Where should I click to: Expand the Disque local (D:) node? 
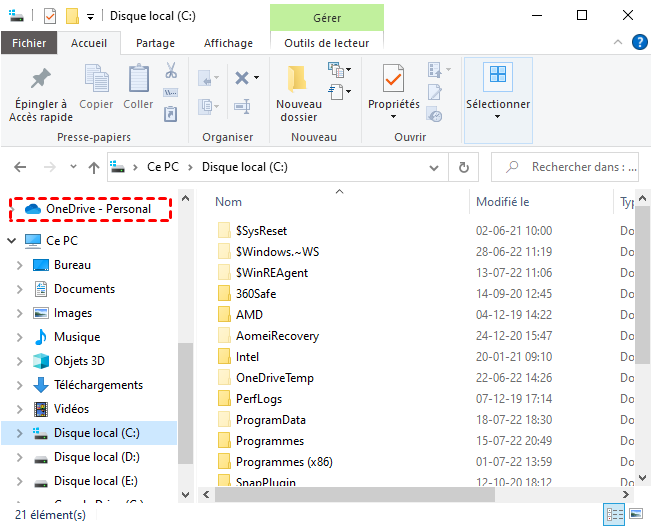pyautogui.click(x=20, y=457)
